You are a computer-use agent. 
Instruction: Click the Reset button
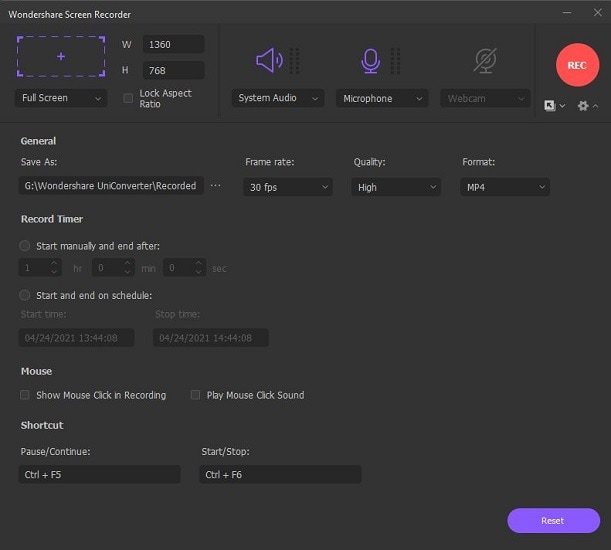pos(553,520)
